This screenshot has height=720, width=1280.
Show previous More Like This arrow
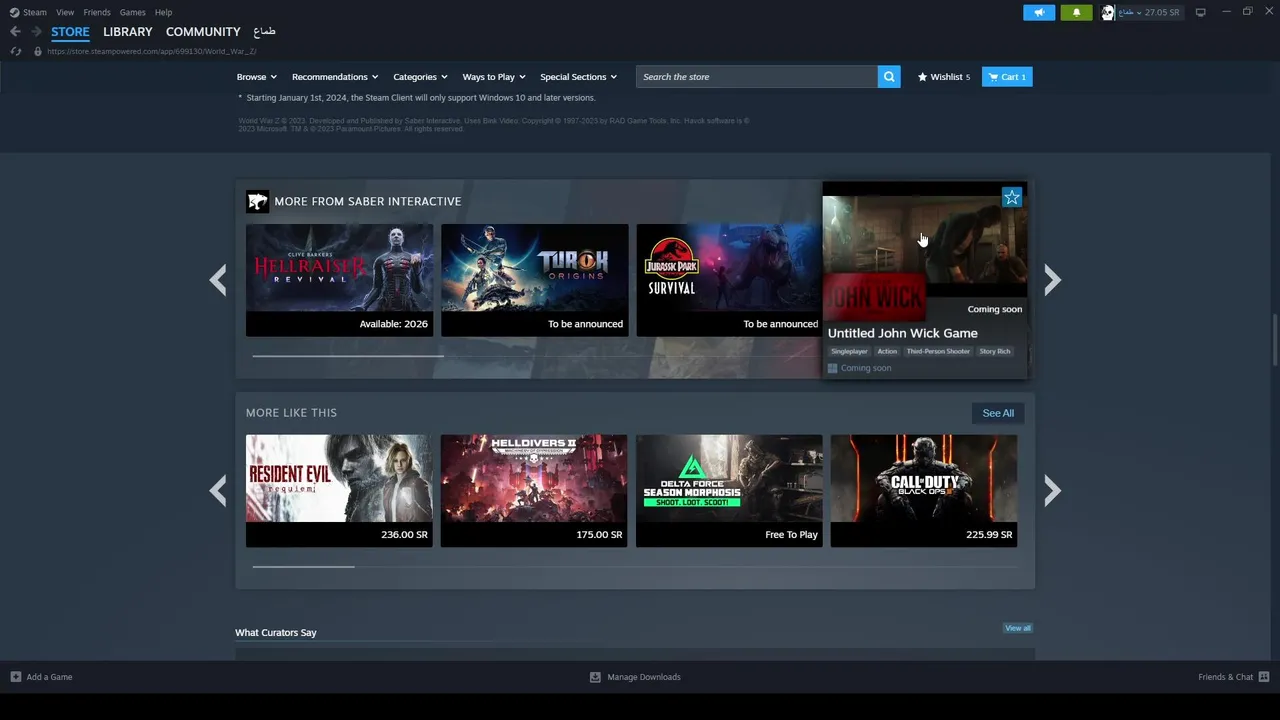[x=218, y=490]
